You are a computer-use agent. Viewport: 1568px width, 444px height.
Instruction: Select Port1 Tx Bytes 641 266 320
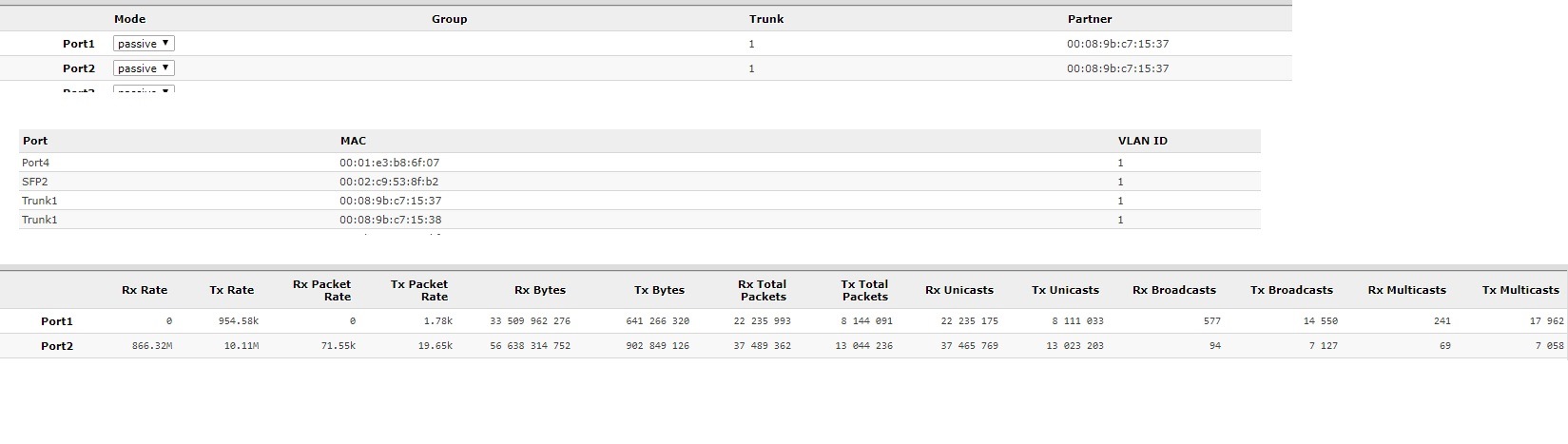(658, 321)
